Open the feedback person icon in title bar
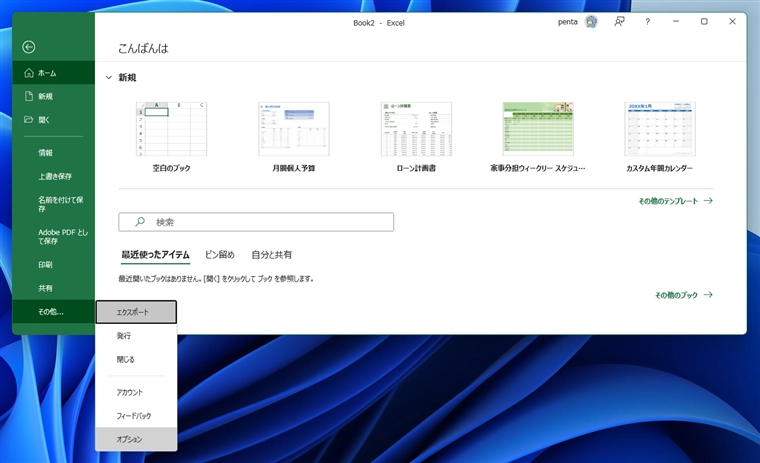The width and height of the screenshot is (760, 463). coord(619,22)
